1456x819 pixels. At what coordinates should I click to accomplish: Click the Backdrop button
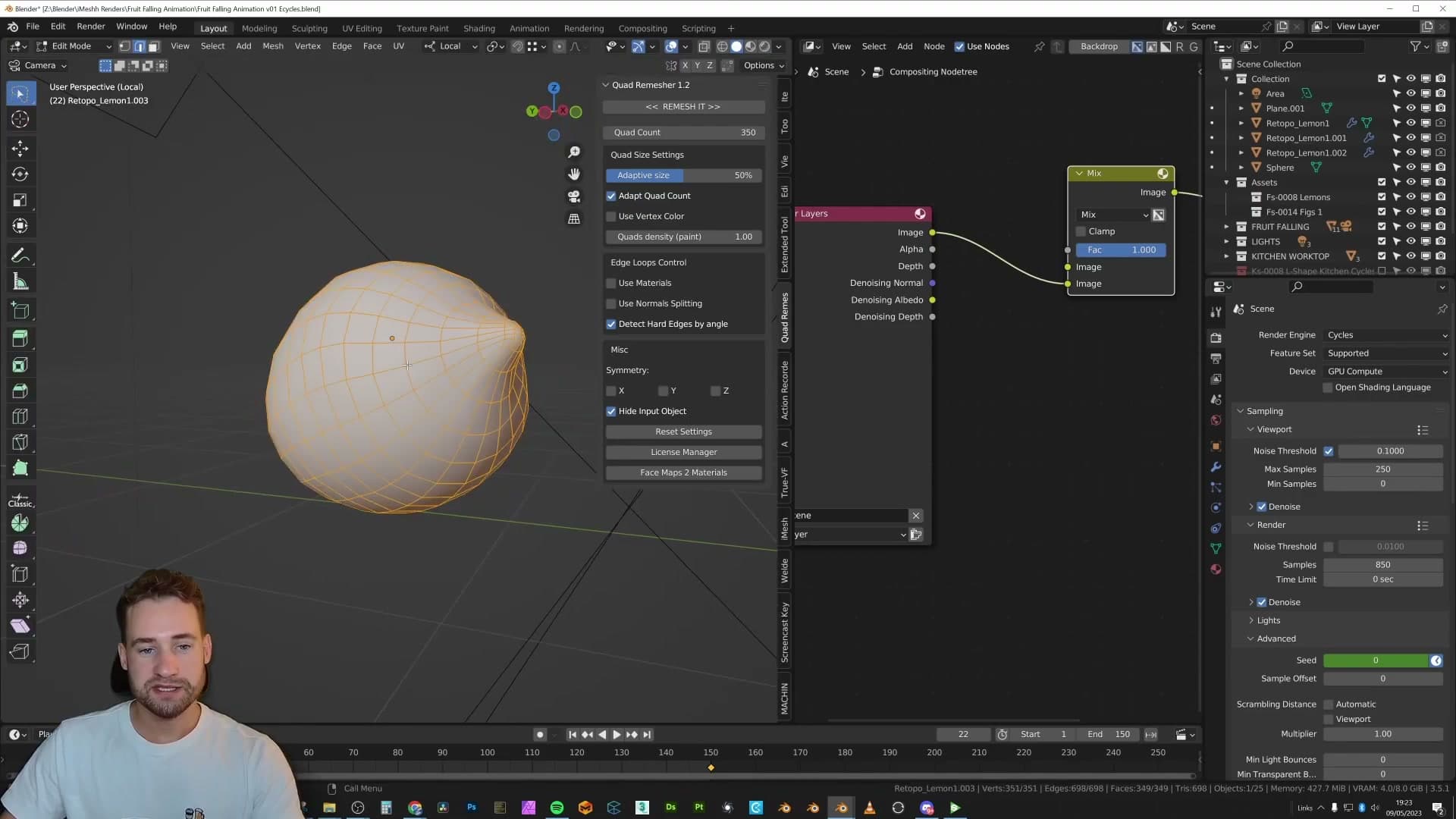[1099, 46]
